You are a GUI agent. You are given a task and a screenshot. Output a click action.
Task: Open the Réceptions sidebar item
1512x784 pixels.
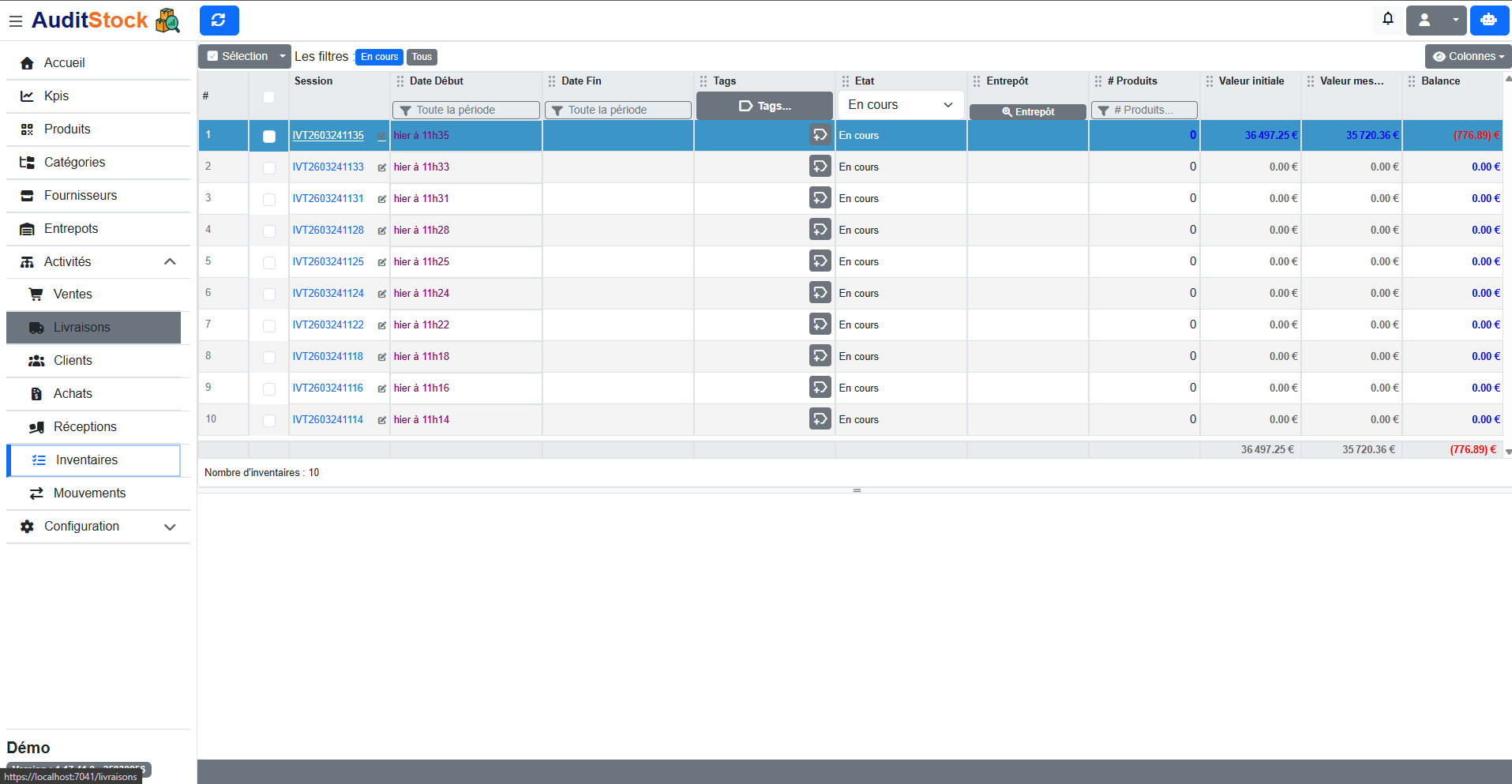[x=84, y=427]
